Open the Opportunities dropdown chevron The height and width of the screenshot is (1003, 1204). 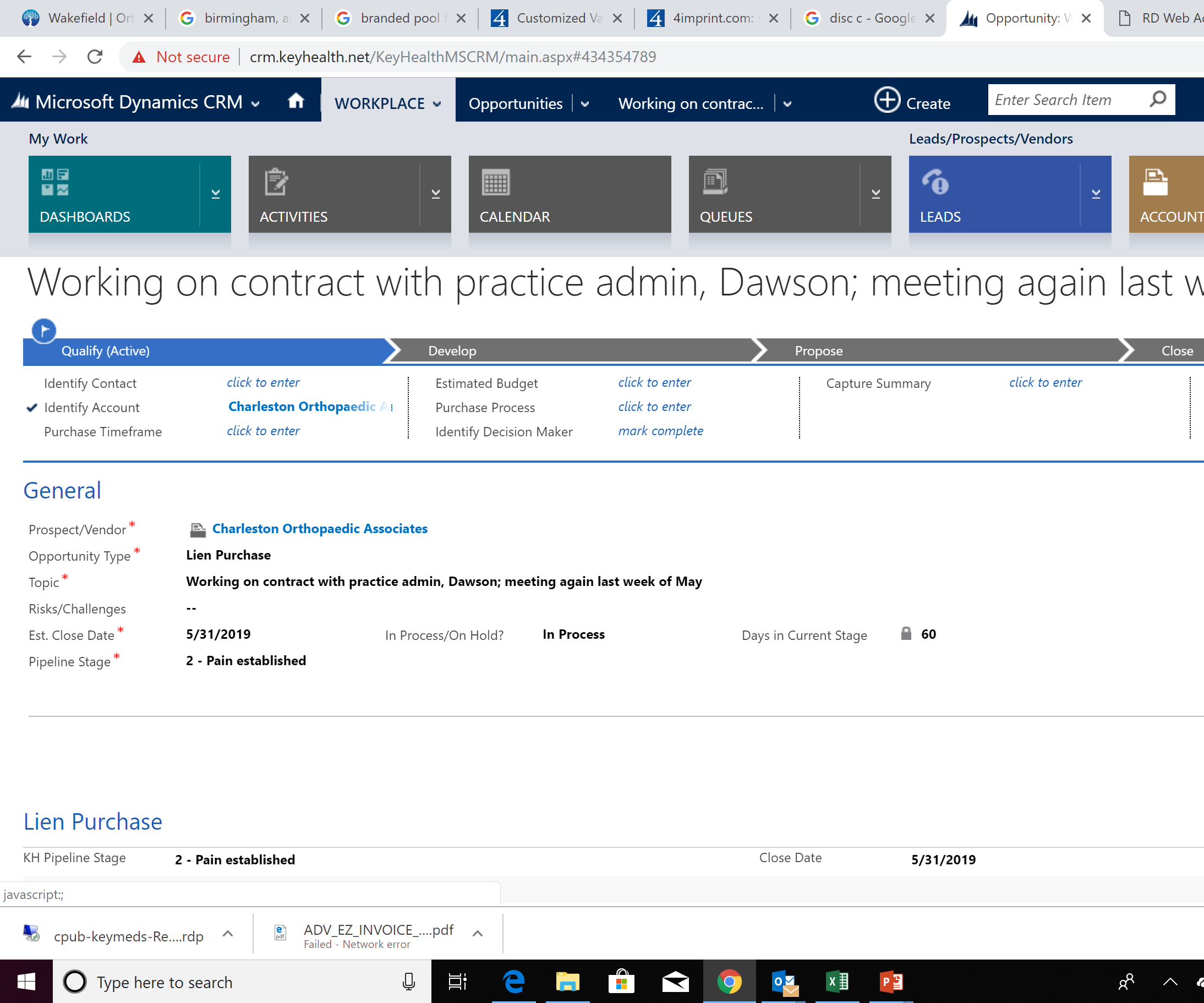pos(585,104)
